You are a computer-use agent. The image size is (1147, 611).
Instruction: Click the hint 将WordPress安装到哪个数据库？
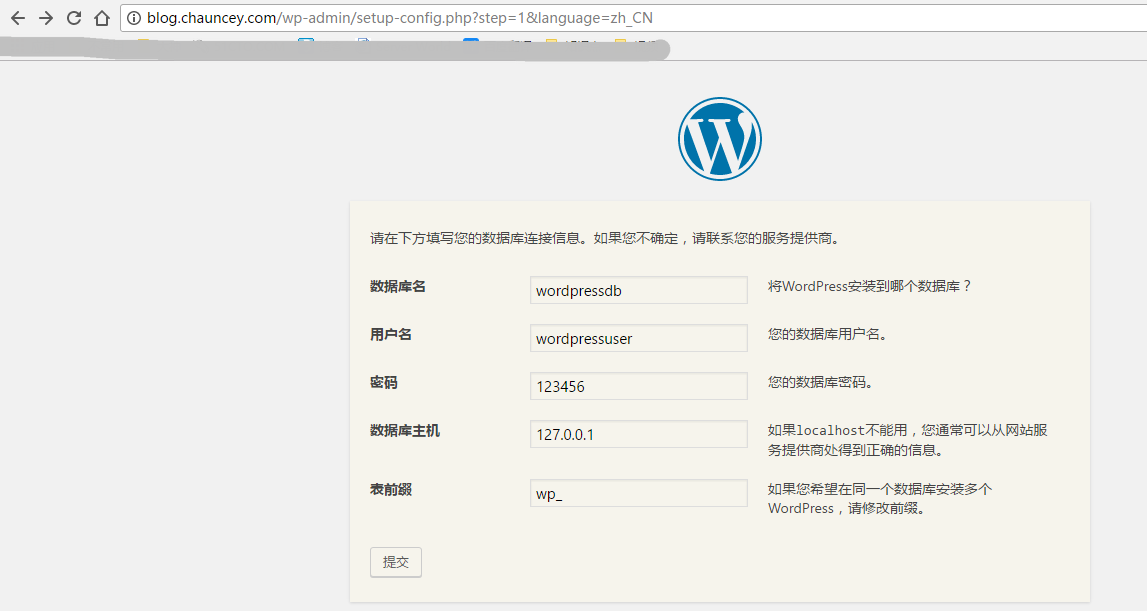pyautogui.click(x=870, y=286)
